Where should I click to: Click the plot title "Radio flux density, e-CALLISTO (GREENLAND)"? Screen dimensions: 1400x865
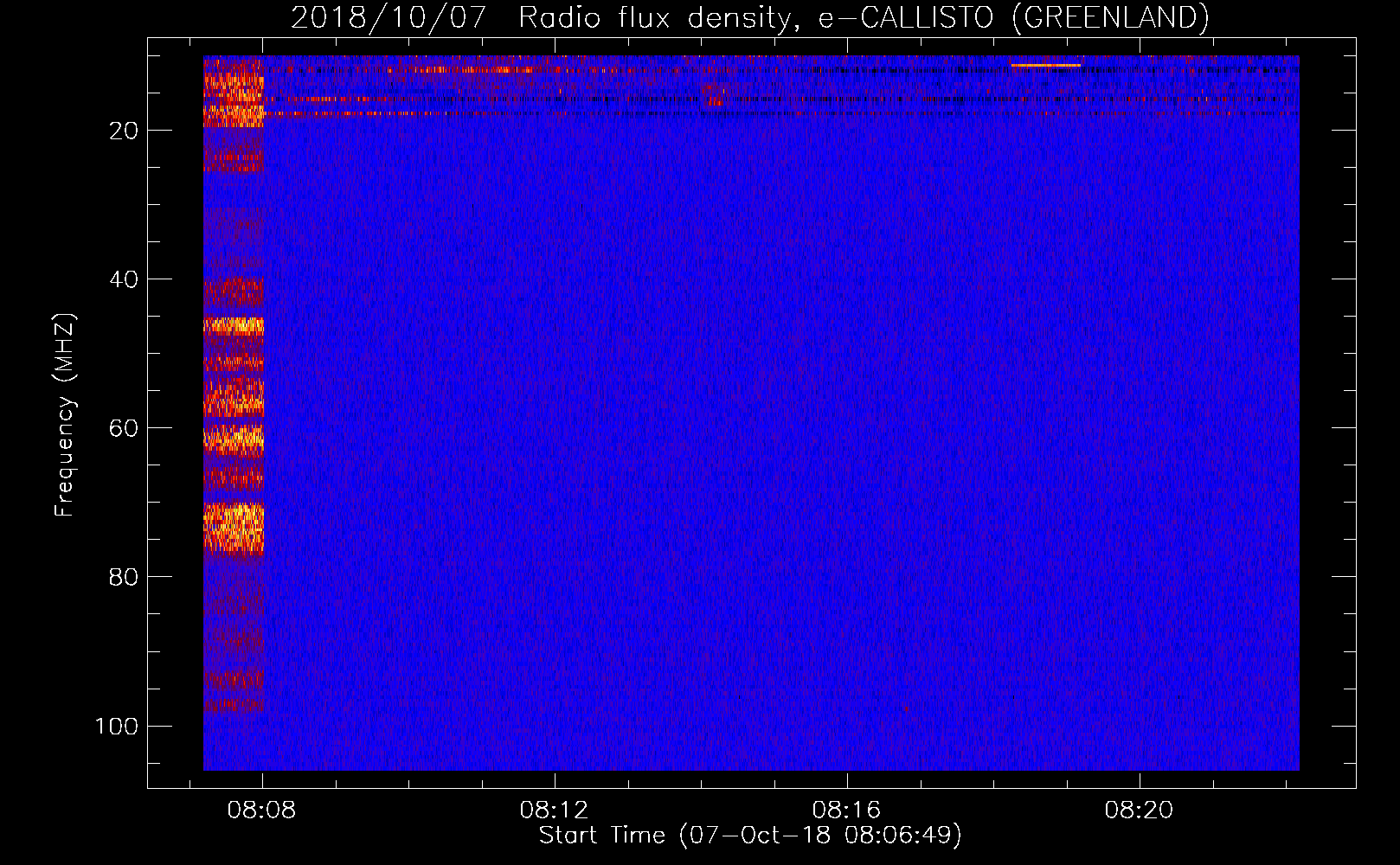[864, 17]
